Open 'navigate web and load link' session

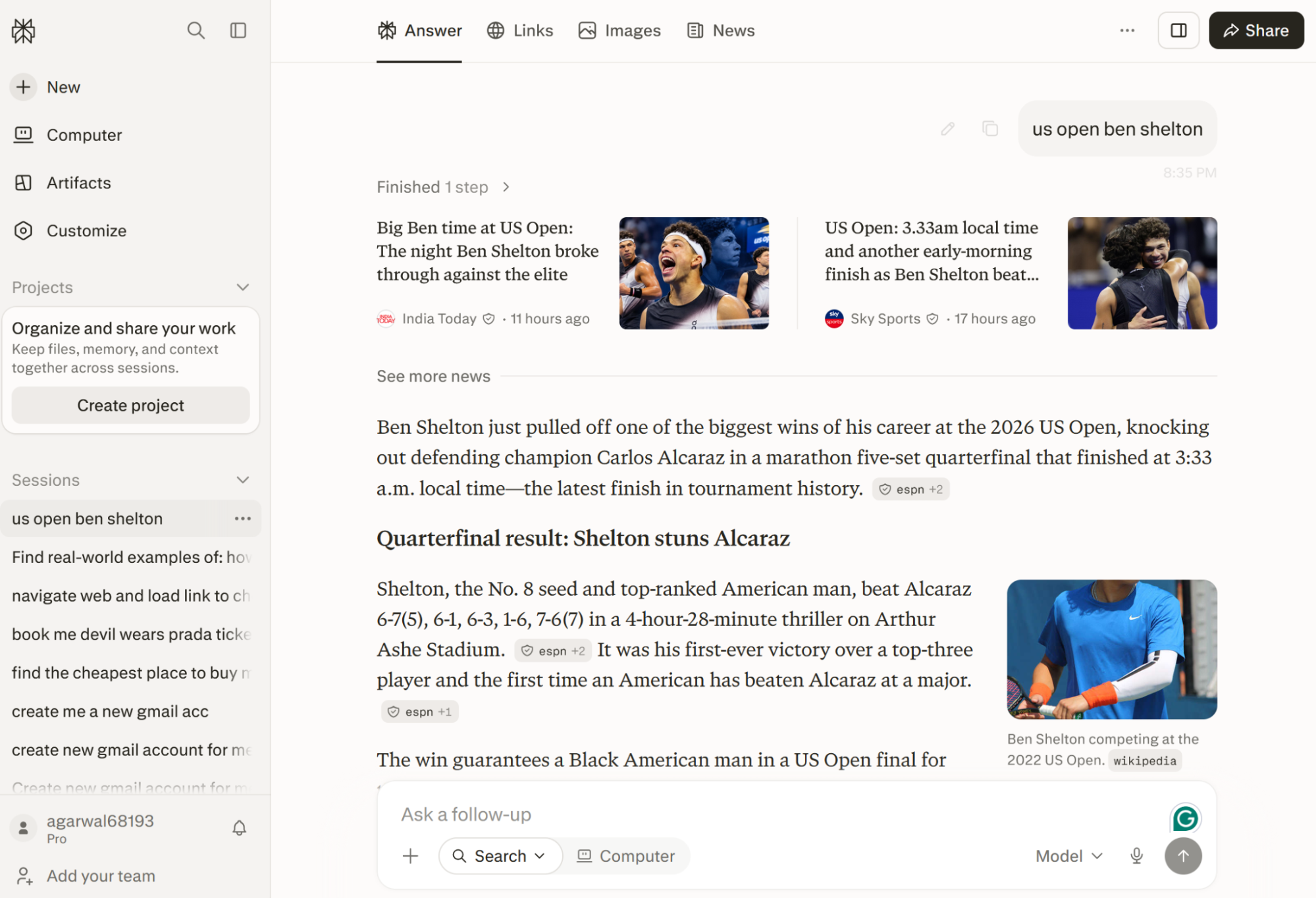coord(130,596)
